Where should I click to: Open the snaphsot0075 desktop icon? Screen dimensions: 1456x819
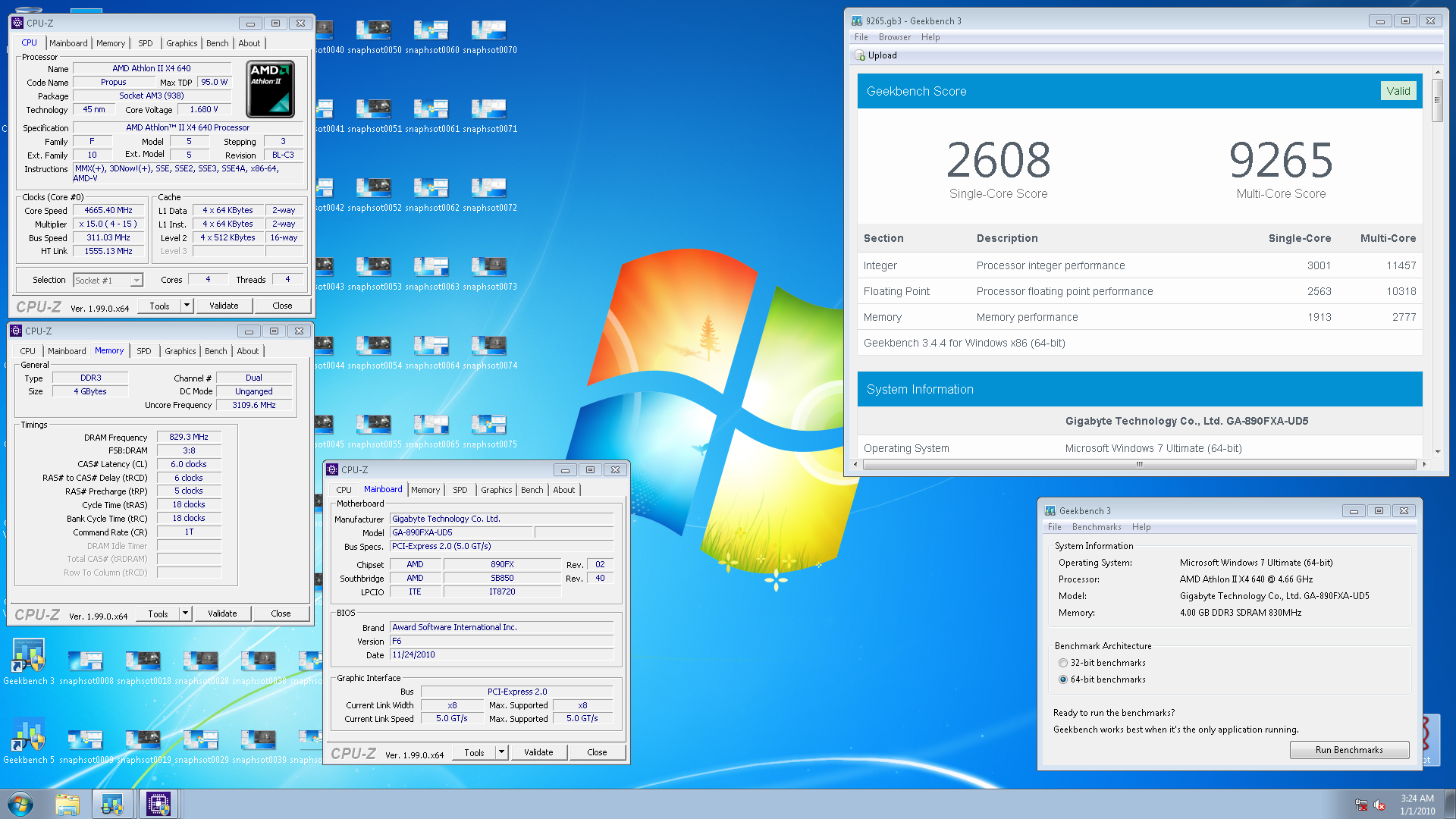pyautogui.click(x=490, y=432)
